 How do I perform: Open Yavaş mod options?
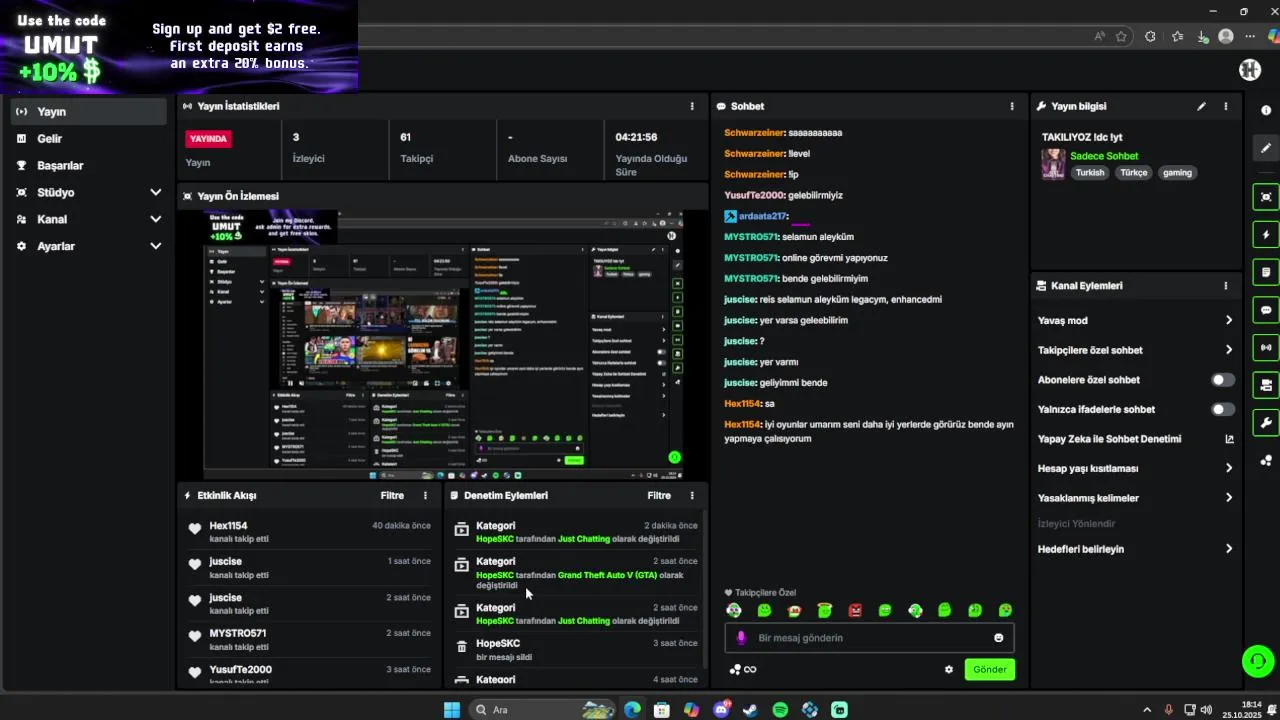(x=1136, y=321)
